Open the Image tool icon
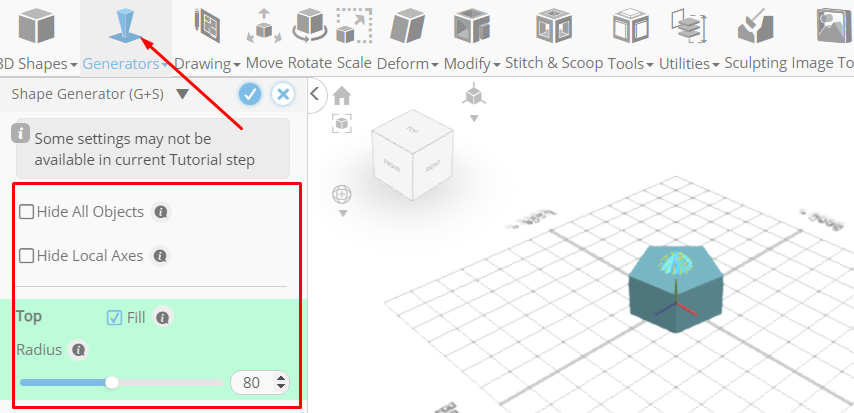854x413 pixels. coord(834,26)
